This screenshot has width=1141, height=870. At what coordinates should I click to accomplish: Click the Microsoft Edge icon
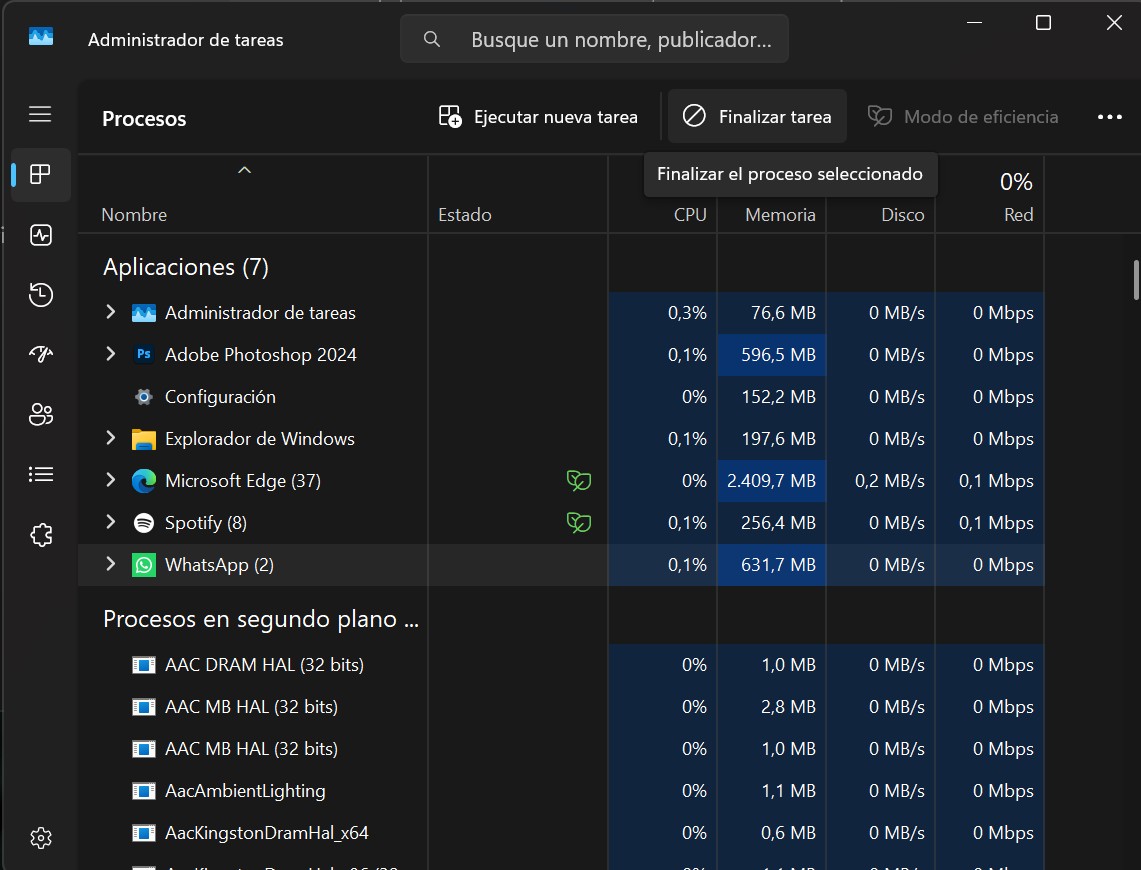pyautogui.click(x=144, y=481)
